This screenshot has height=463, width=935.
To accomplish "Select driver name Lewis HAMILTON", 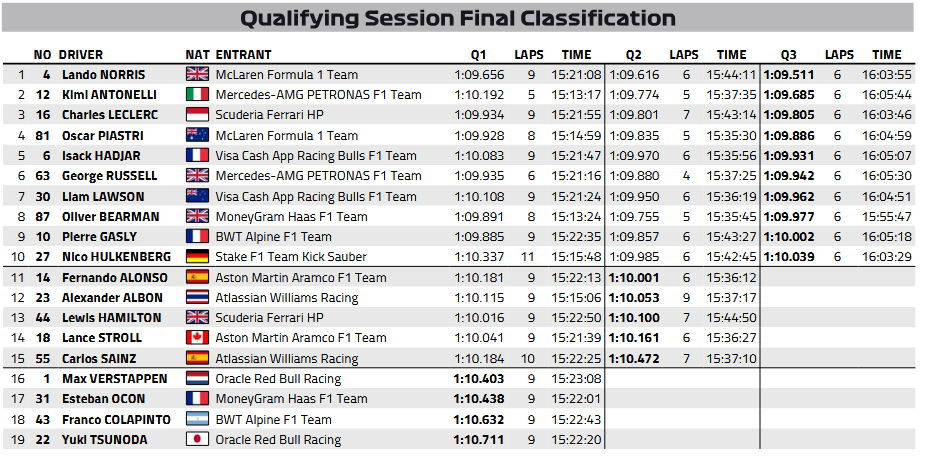I will 111,318.
